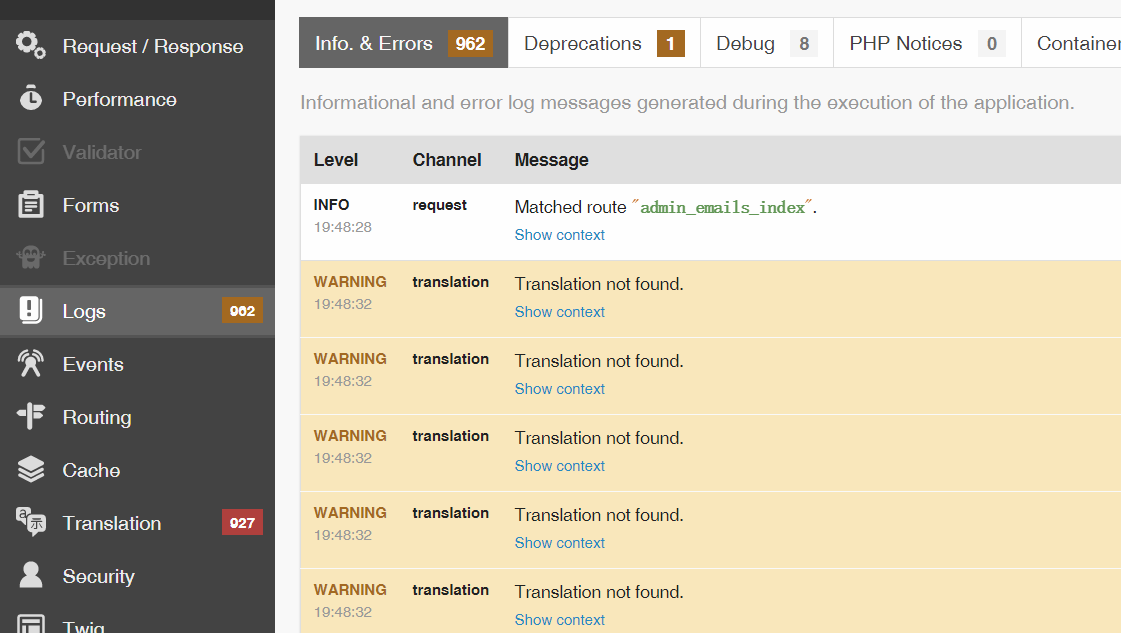
Task: Expand context of admin_emails_index route message
Action: 559,235
